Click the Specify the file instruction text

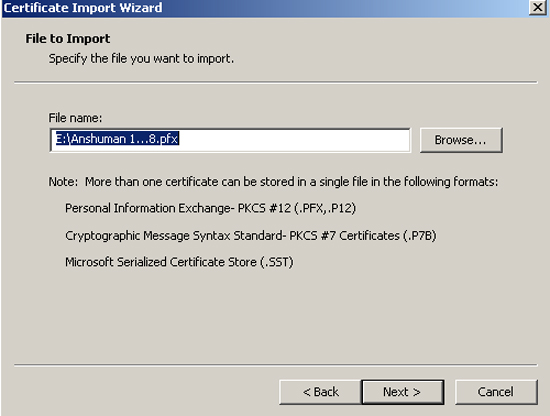click(x=141, y=59)
